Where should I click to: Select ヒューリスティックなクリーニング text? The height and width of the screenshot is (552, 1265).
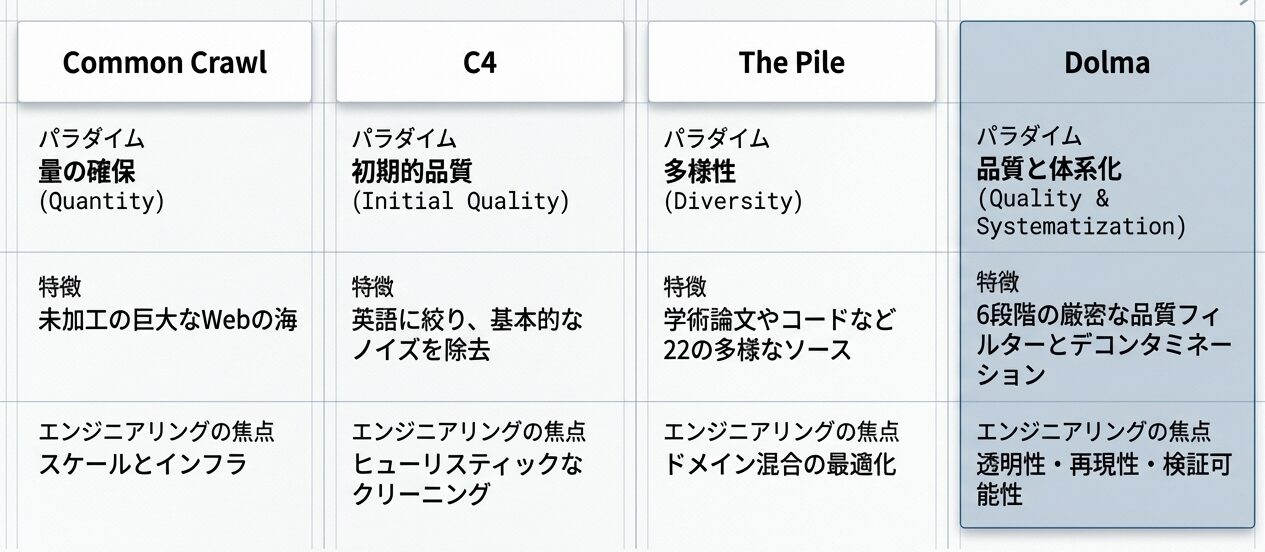(x=467, y=478)
